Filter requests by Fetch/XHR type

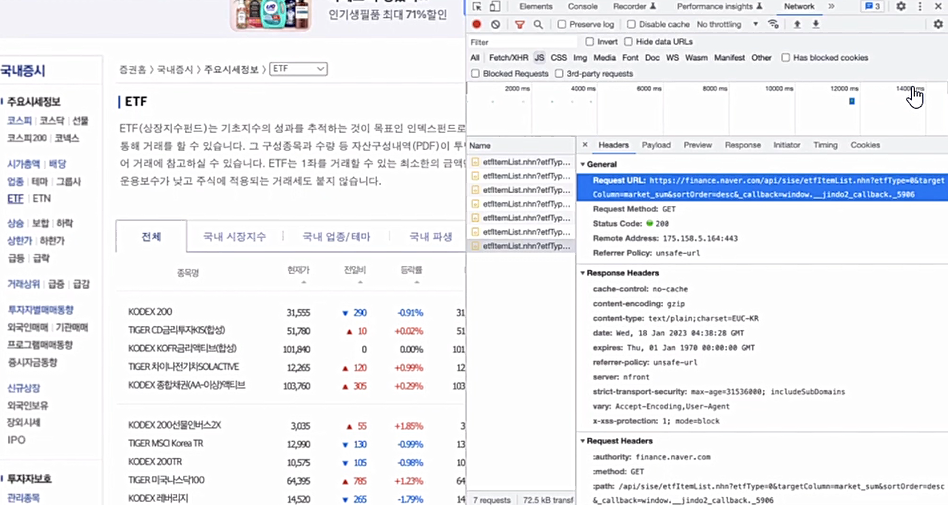508,57
